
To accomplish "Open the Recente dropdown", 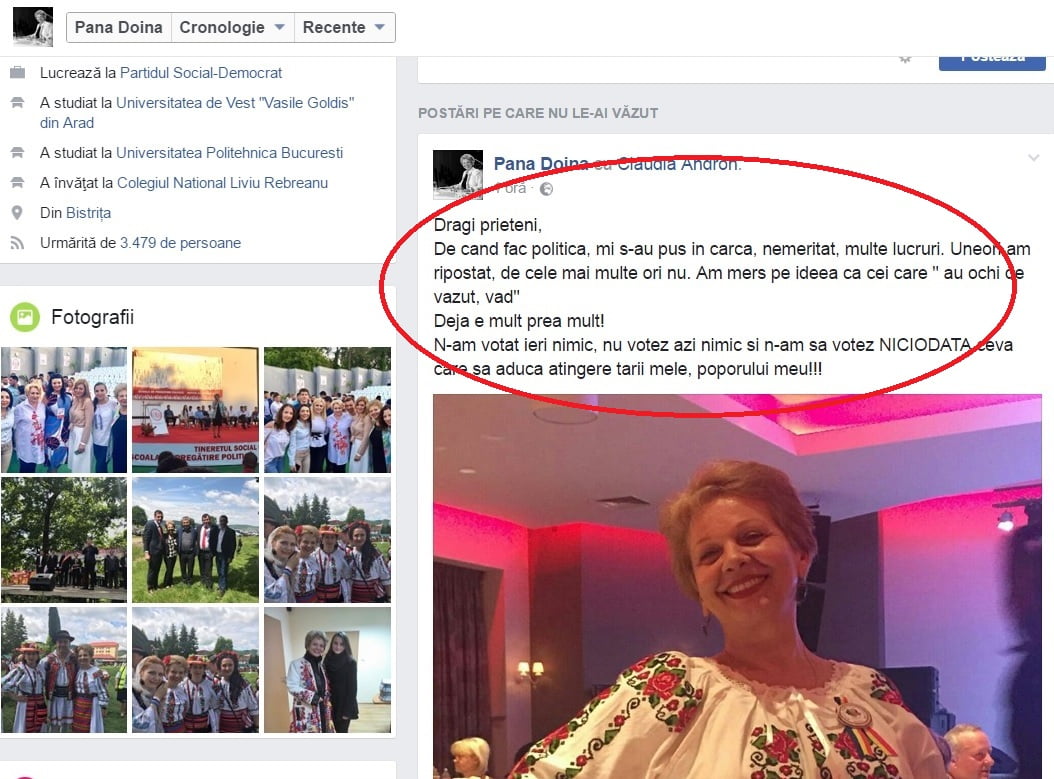I will pyautogui.click(x=344, y=28).
